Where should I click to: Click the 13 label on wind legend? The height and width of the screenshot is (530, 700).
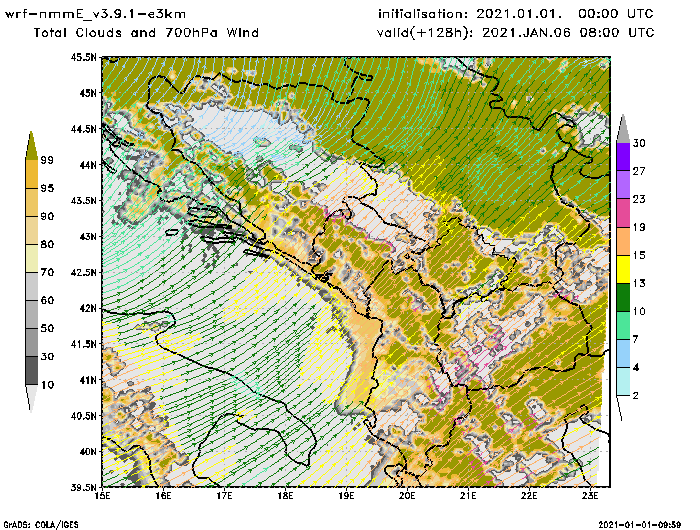[639, 283]
